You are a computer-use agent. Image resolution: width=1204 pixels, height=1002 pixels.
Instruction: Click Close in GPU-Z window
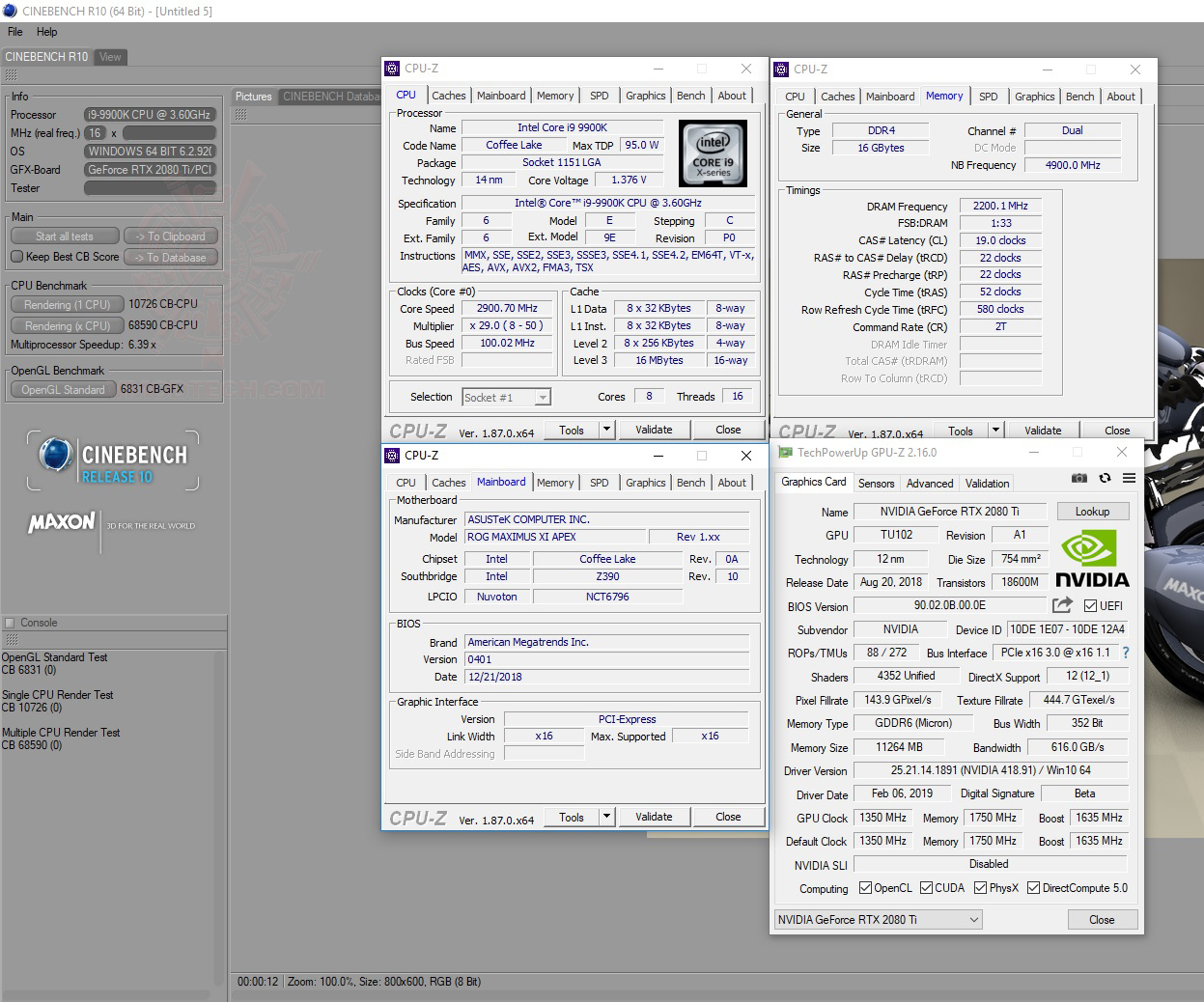[x=1102, y=920]
